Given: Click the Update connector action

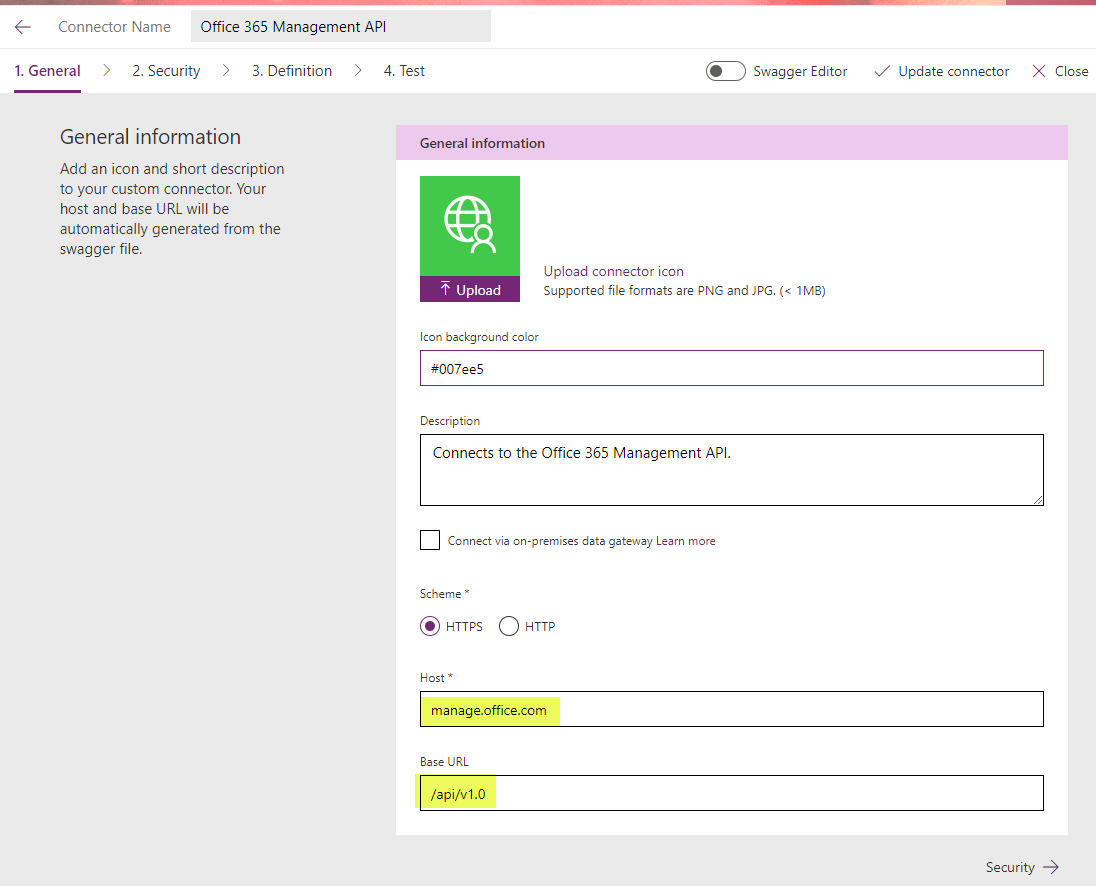Looking at the screenshot, I should (952, 71).
